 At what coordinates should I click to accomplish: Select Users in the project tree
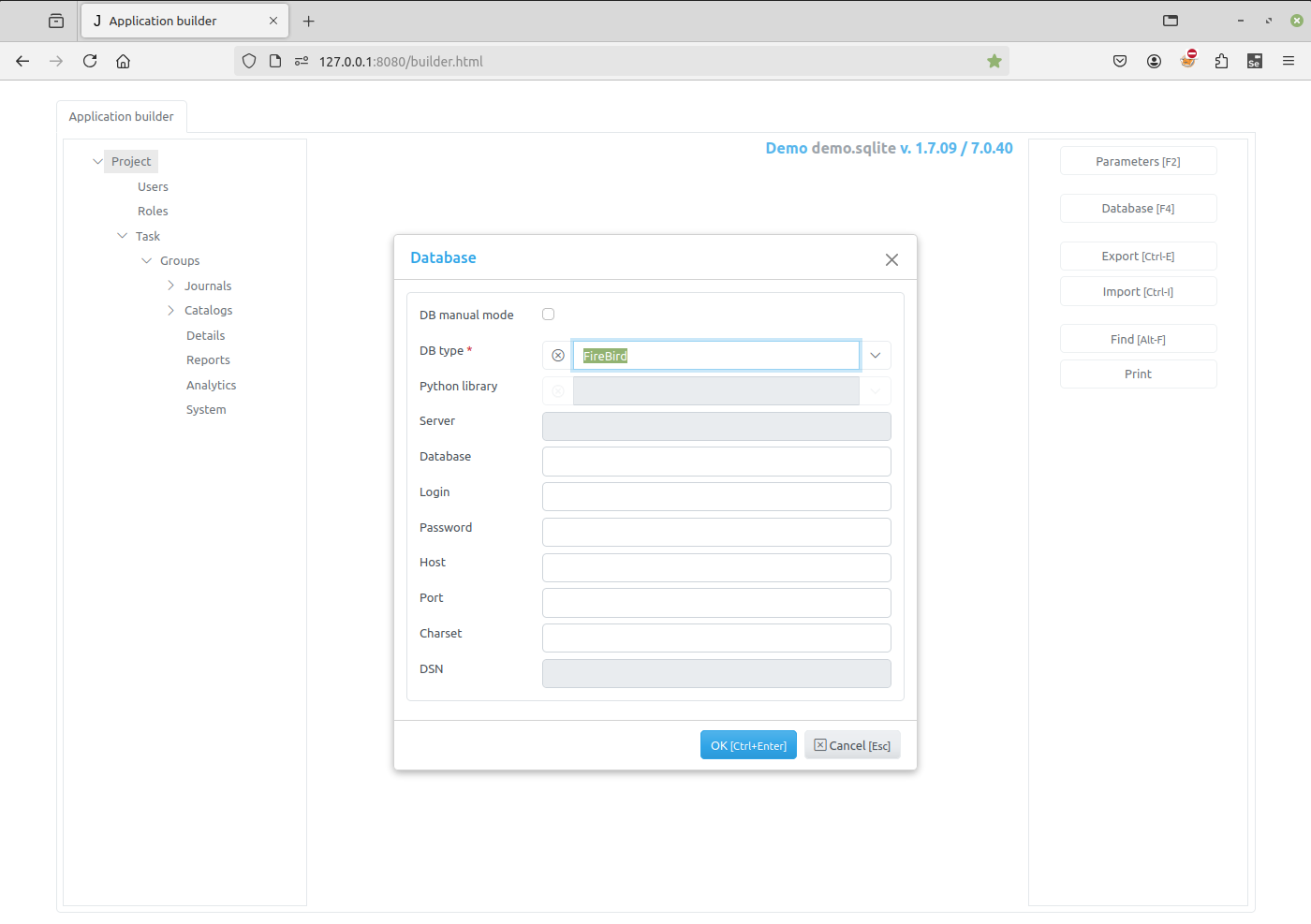(x=153, y=187)
